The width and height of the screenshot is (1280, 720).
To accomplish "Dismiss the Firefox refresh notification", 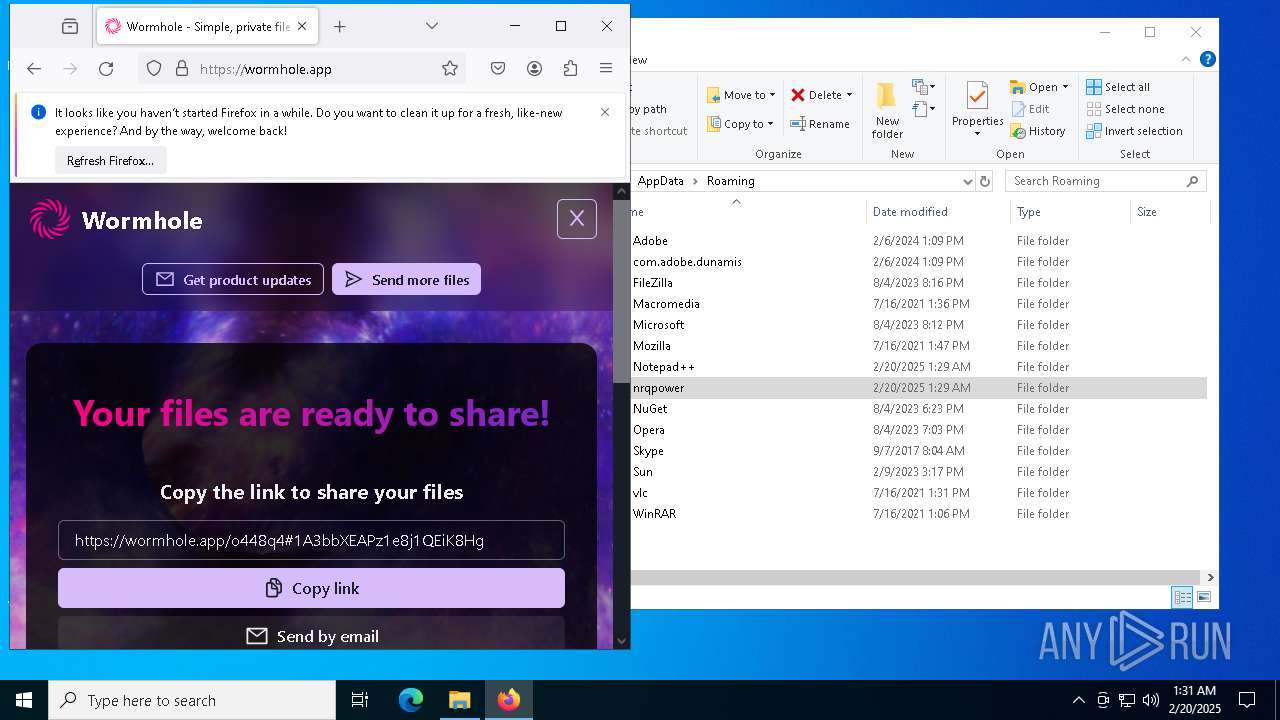I will 605,112.
